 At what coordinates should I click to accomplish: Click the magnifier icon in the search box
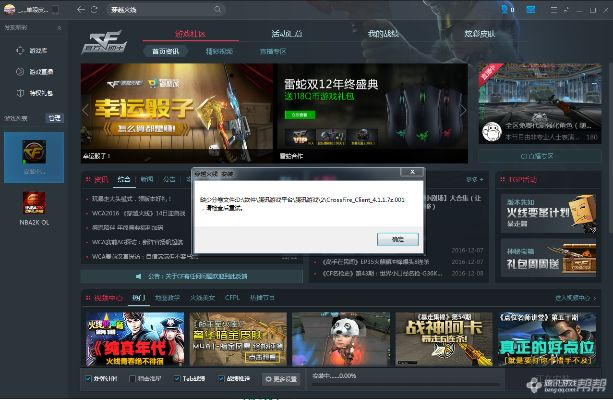point(217,9)
